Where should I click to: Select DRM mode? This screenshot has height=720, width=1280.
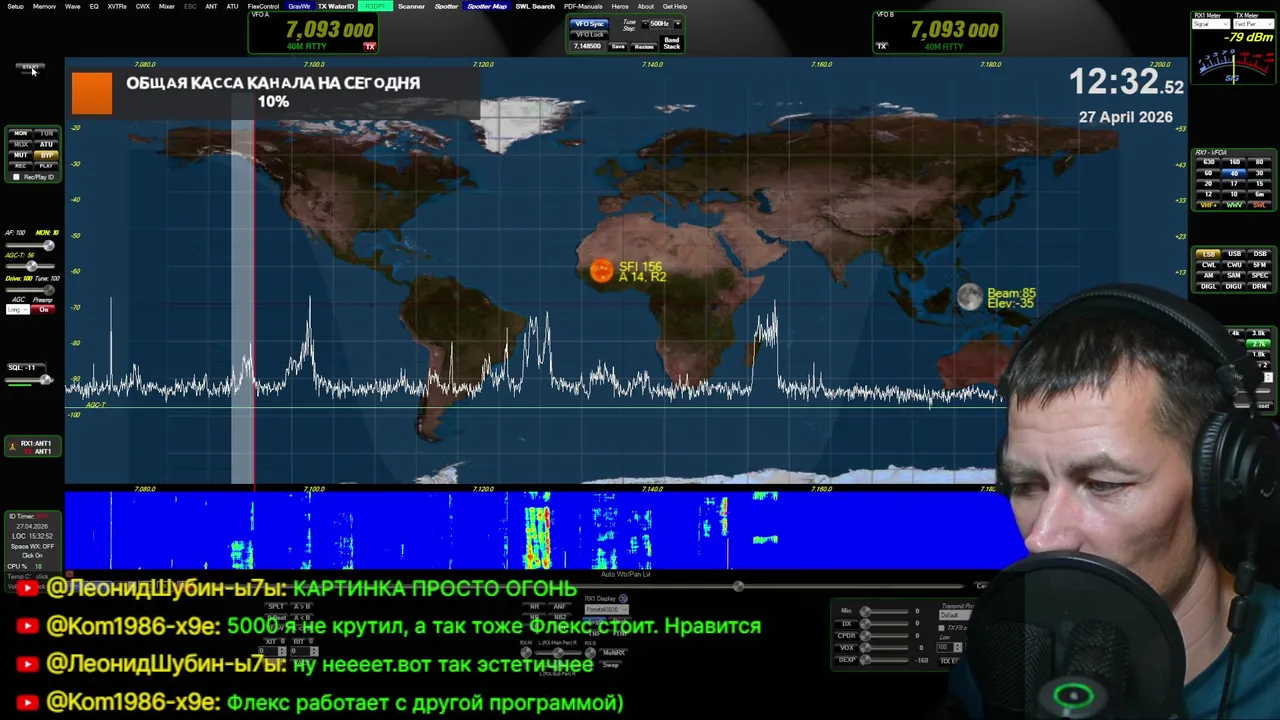(1260, 286)
